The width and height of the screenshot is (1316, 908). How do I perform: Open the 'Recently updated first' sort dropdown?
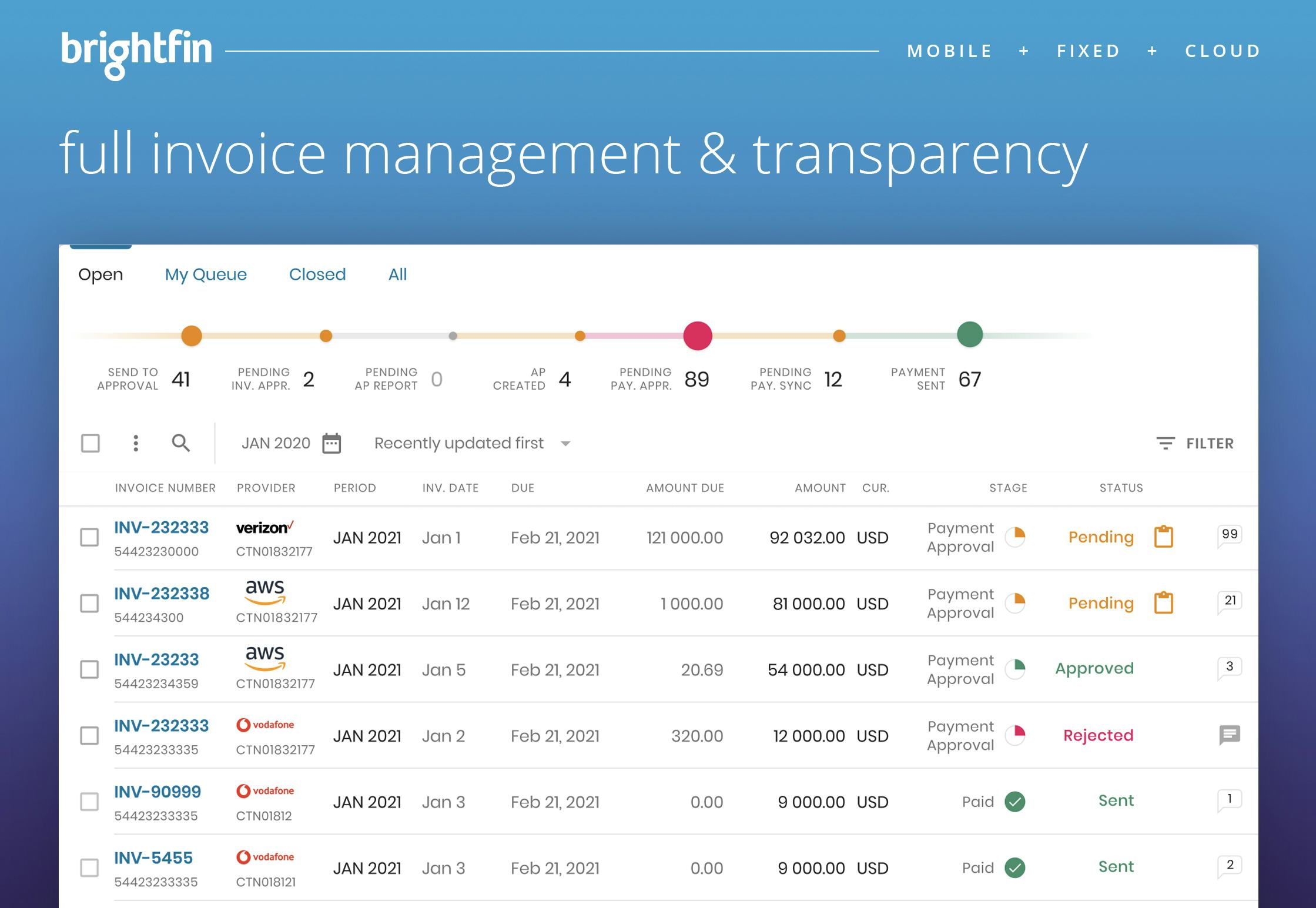click(458, 443)
